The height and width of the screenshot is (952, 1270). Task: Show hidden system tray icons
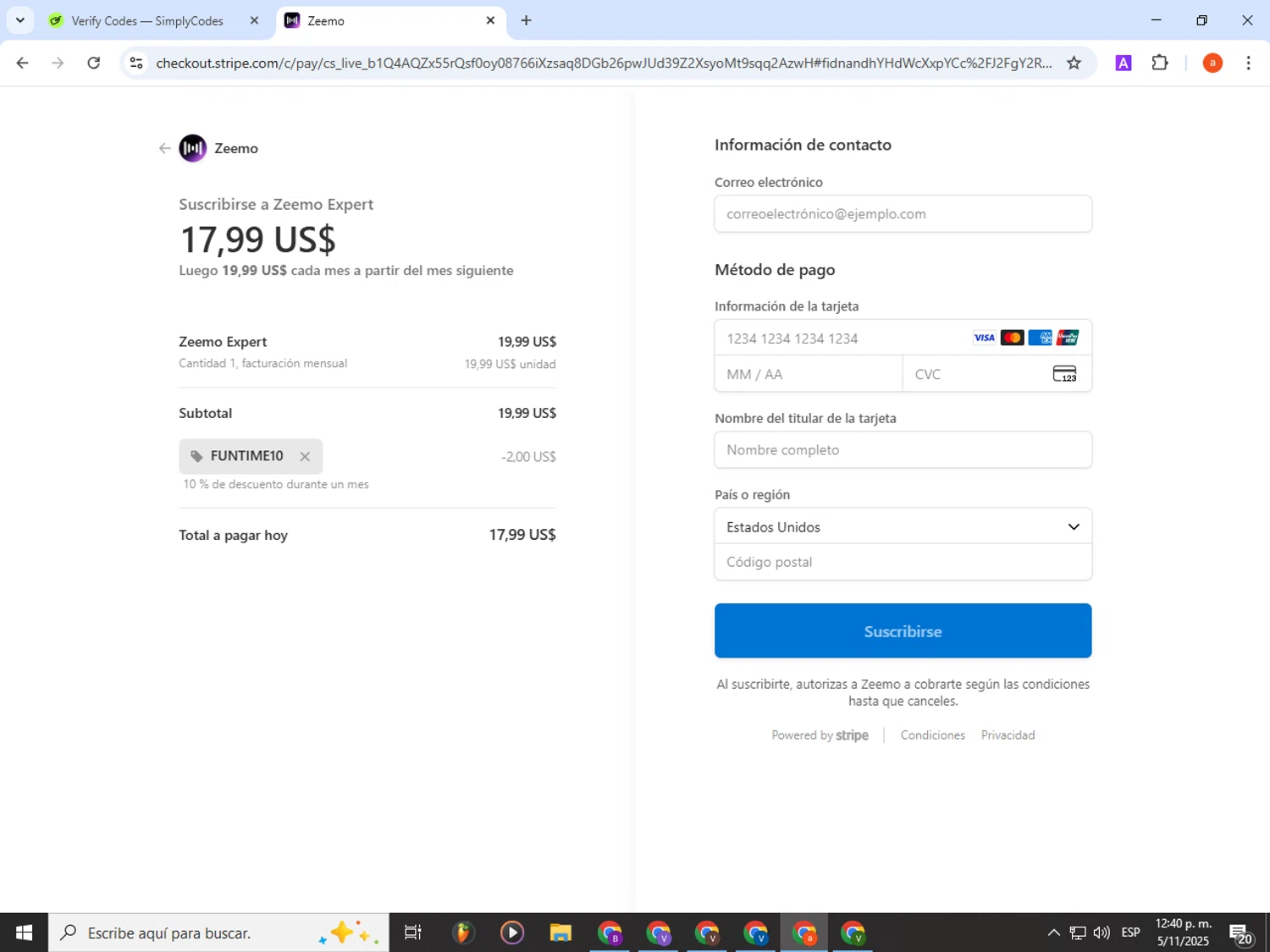1053,933
